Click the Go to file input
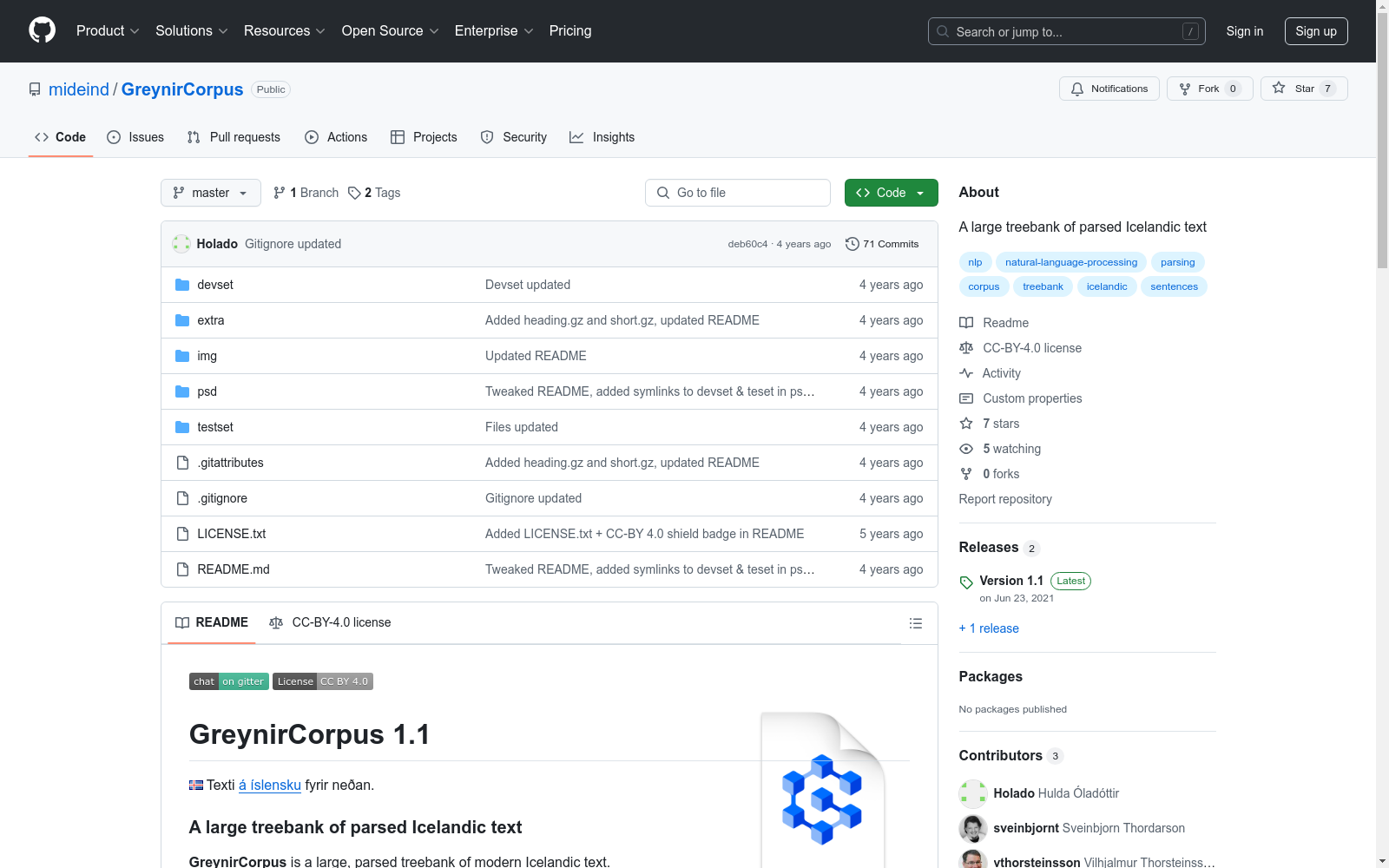Screen dimensions: 1389x868 point(738,193)
